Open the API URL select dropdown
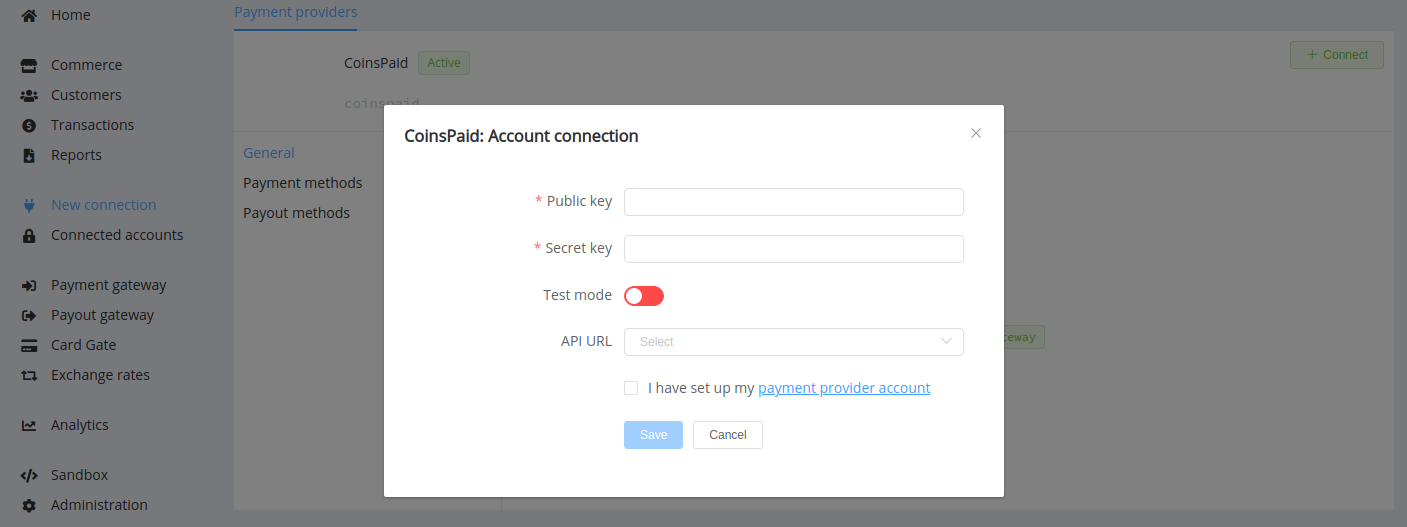This screenshot has height=527, width=1407. [x=794, y=342]
